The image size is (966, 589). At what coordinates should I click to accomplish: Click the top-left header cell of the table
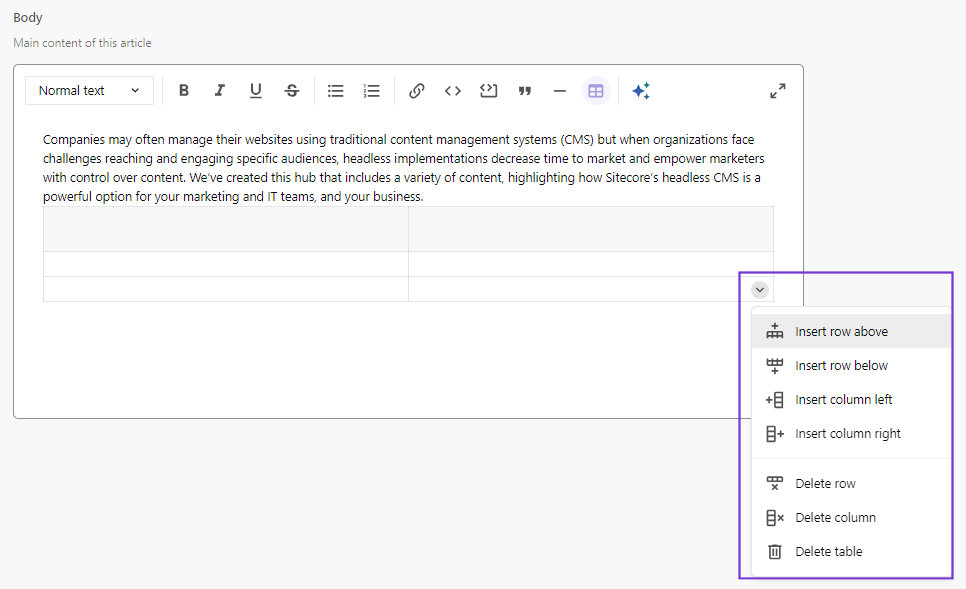pos(225,229)
